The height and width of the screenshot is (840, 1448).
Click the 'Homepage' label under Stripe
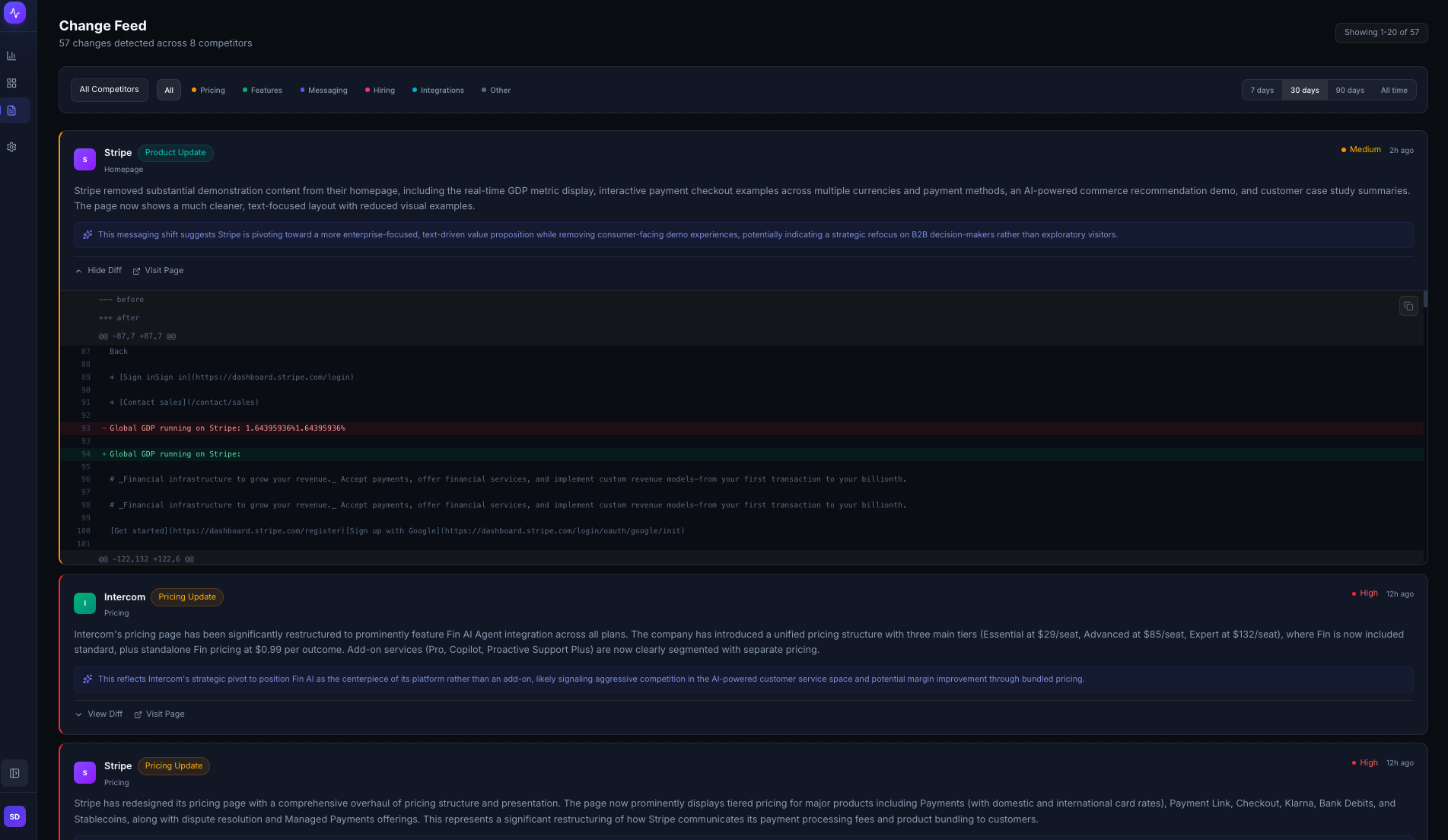pos(123,169)
